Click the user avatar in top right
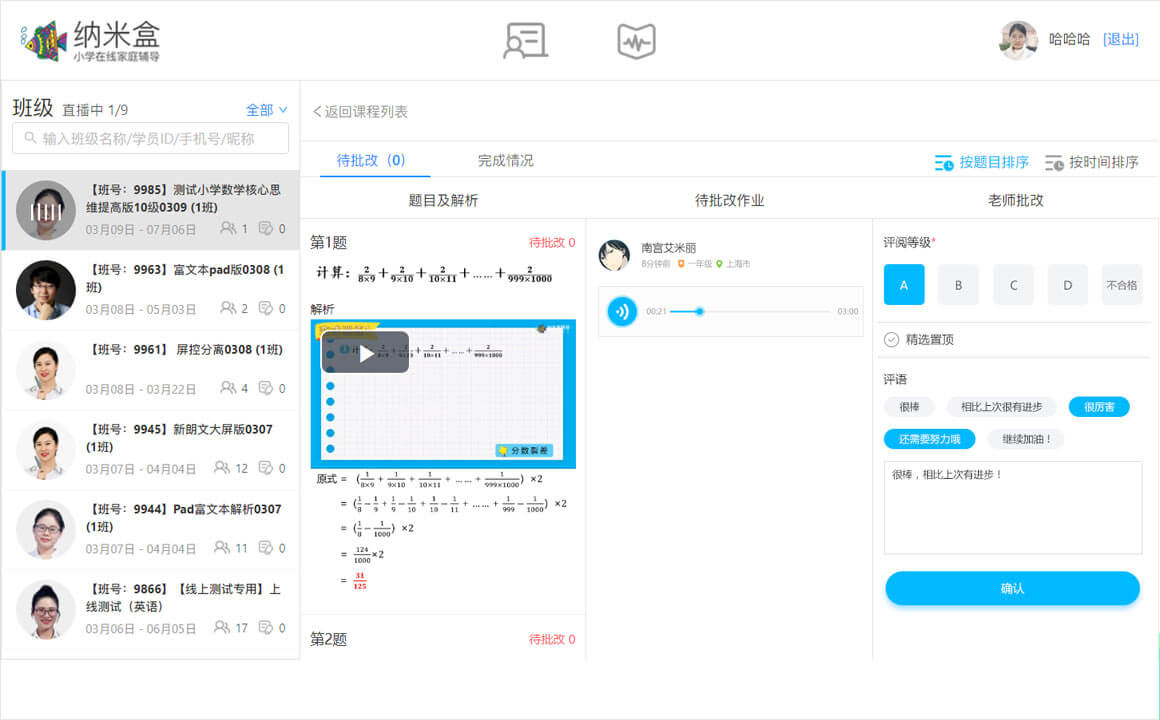The height and width of the screenshot is (720, 1160). (1018, 40)
